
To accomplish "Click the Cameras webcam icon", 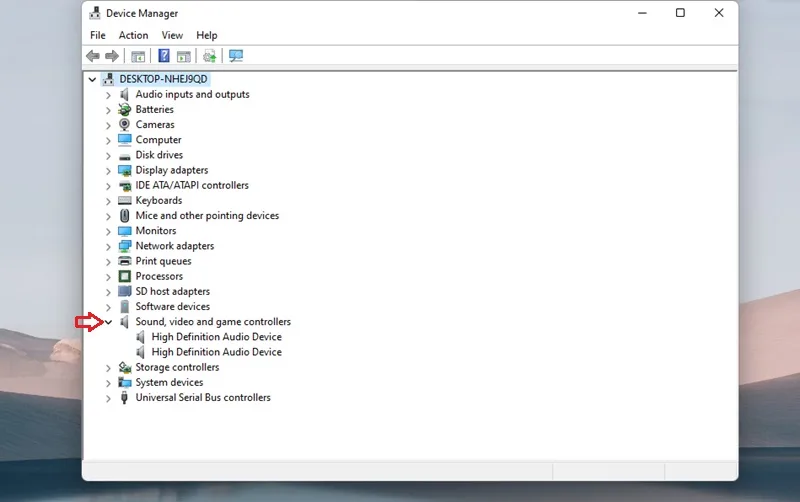I will pyautogui.click(x=124, y=124).
